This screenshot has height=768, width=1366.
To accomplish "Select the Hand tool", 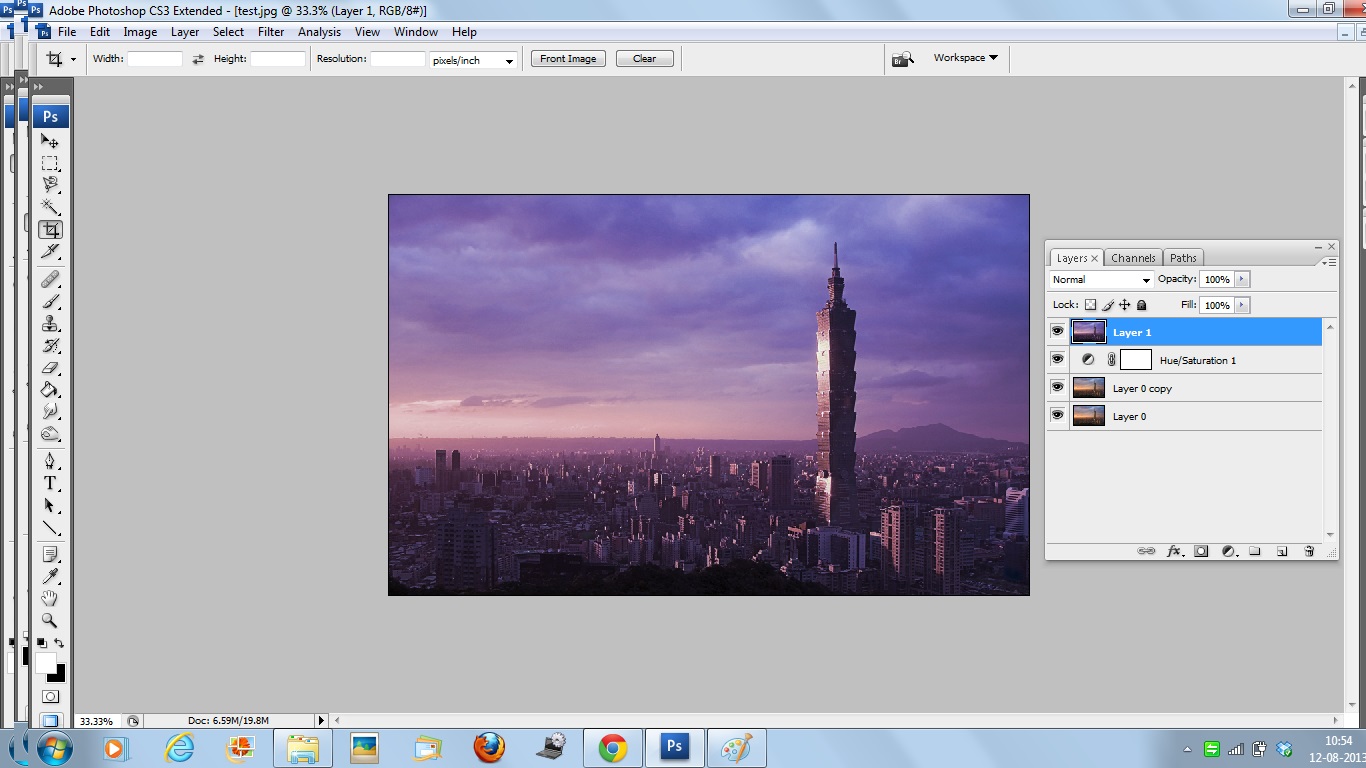I will coord(50,598).
